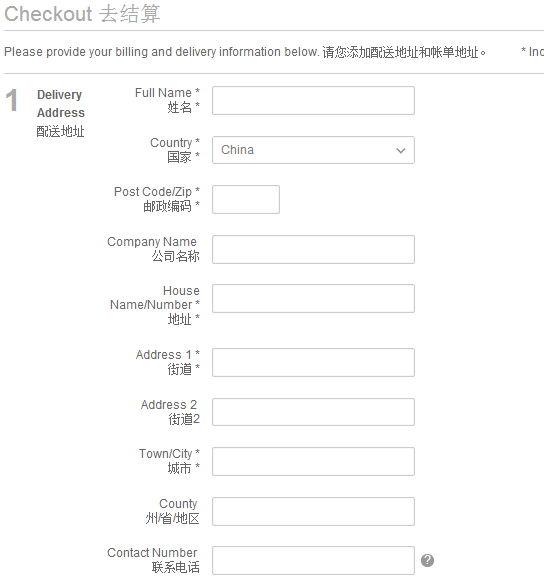The width and height of the screenshot is (544, 577).
Task: Focus the County input field
Action: (x=313, y=511)
